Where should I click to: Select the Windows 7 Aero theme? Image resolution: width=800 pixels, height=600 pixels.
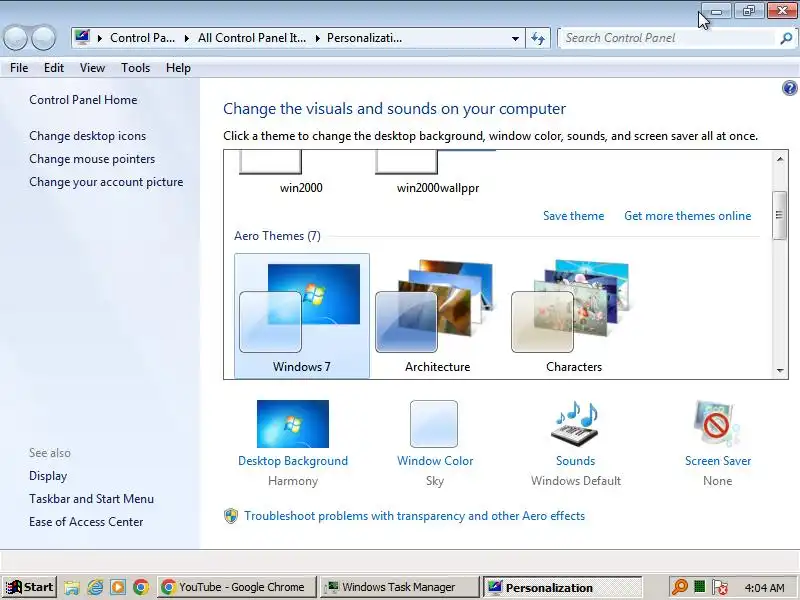coord(302,316)
